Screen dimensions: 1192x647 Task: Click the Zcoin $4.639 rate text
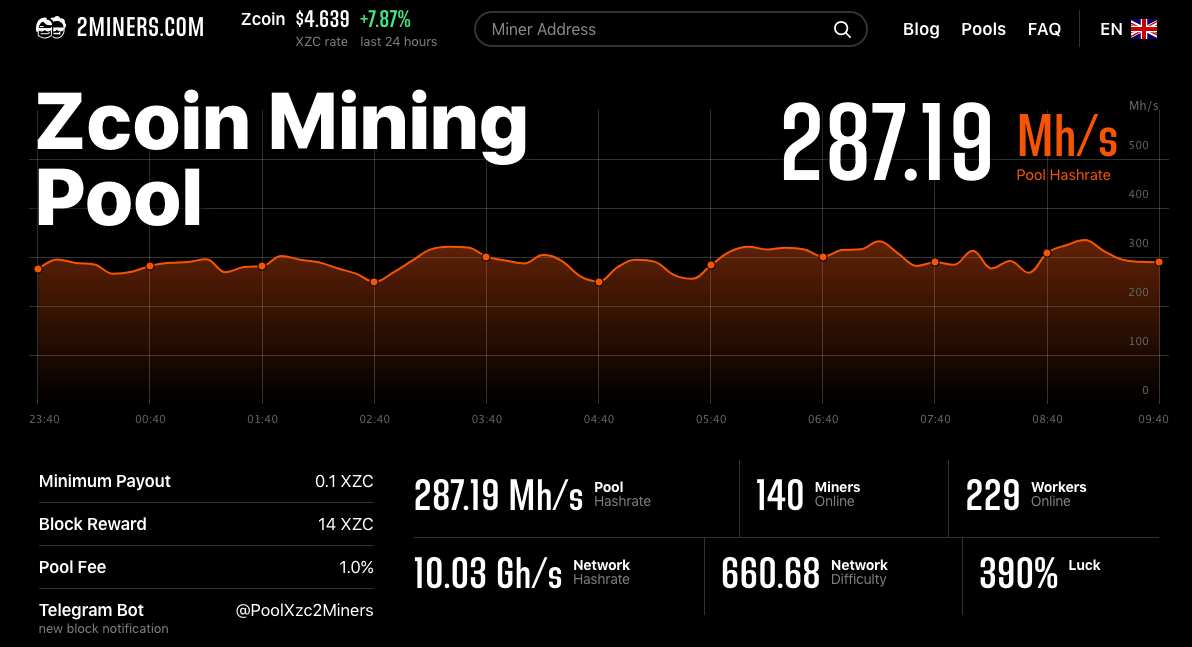(x=295, y=19)
